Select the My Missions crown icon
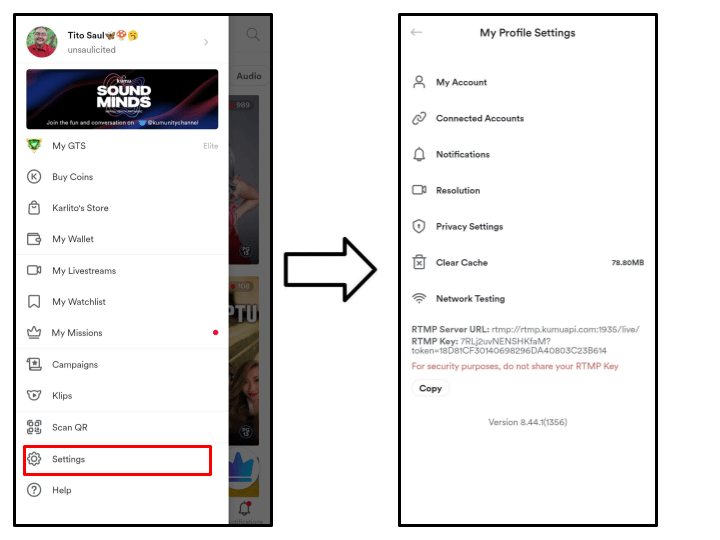 (x=34, y=332)
